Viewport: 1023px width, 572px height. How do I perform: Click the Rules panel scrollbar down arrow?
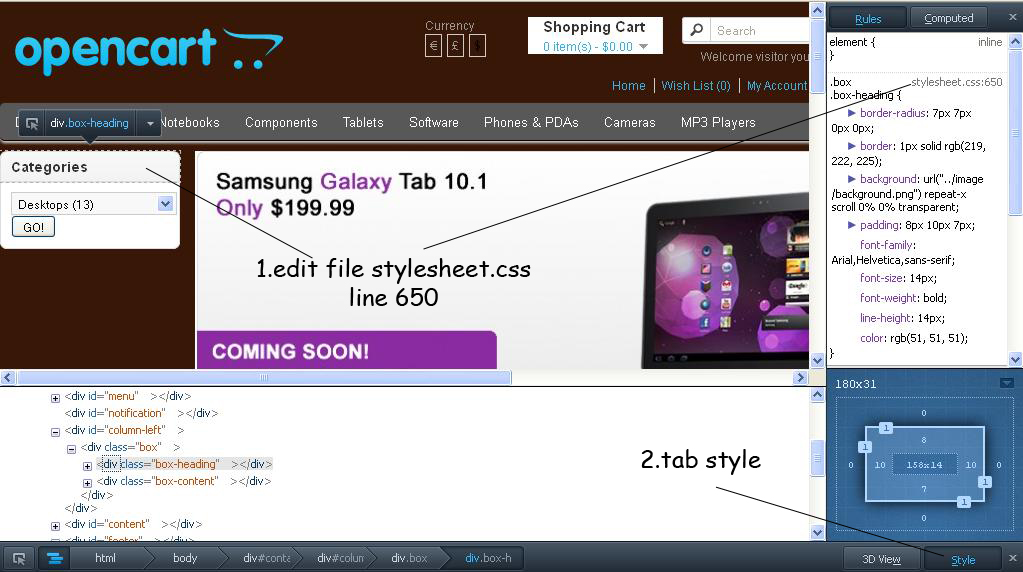tap(1015, 359)
